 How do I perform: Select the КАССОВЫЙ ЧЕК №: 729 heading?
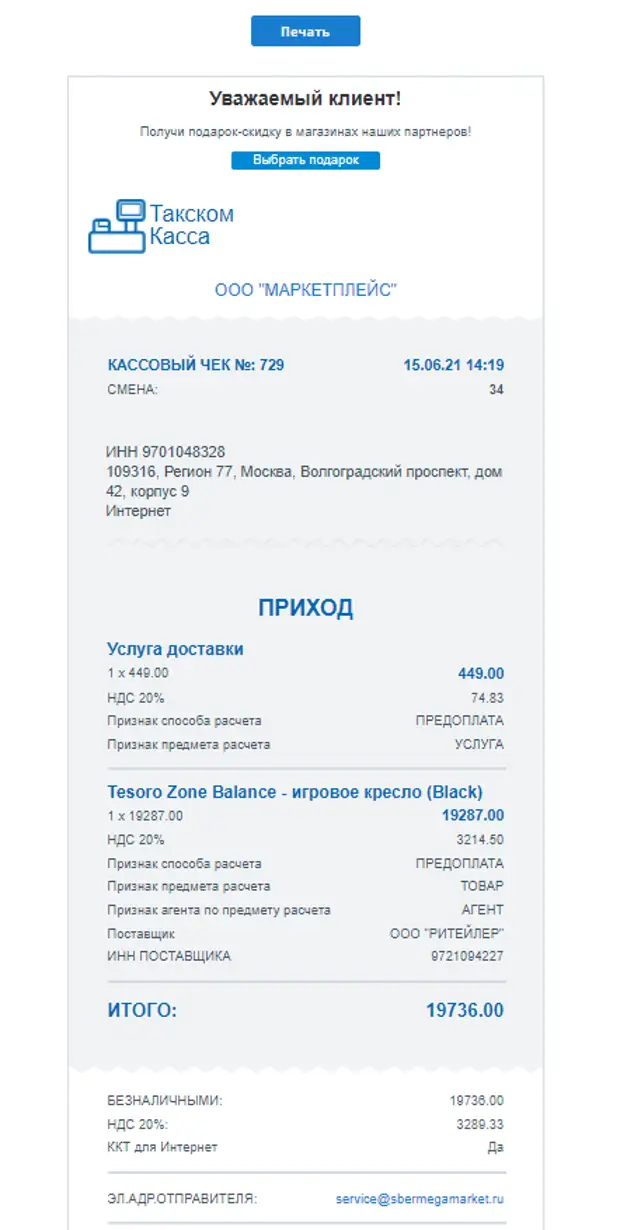[x=195, y=365]
